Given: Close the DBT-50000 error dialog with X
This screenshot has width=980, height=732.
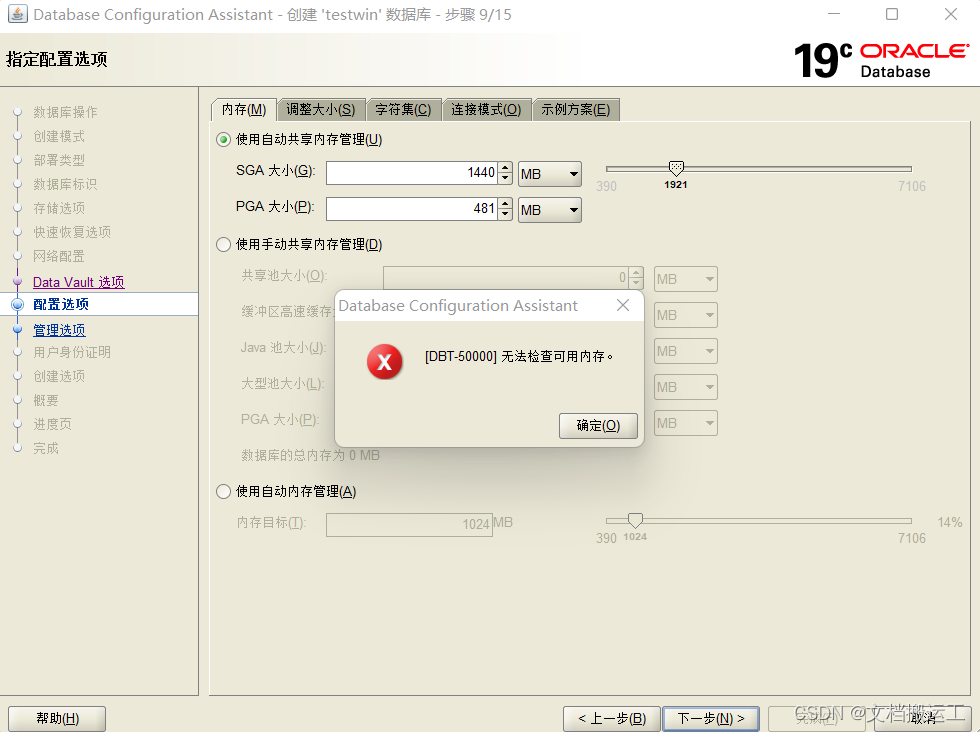Looking at the screenshot, I should 622,305.
